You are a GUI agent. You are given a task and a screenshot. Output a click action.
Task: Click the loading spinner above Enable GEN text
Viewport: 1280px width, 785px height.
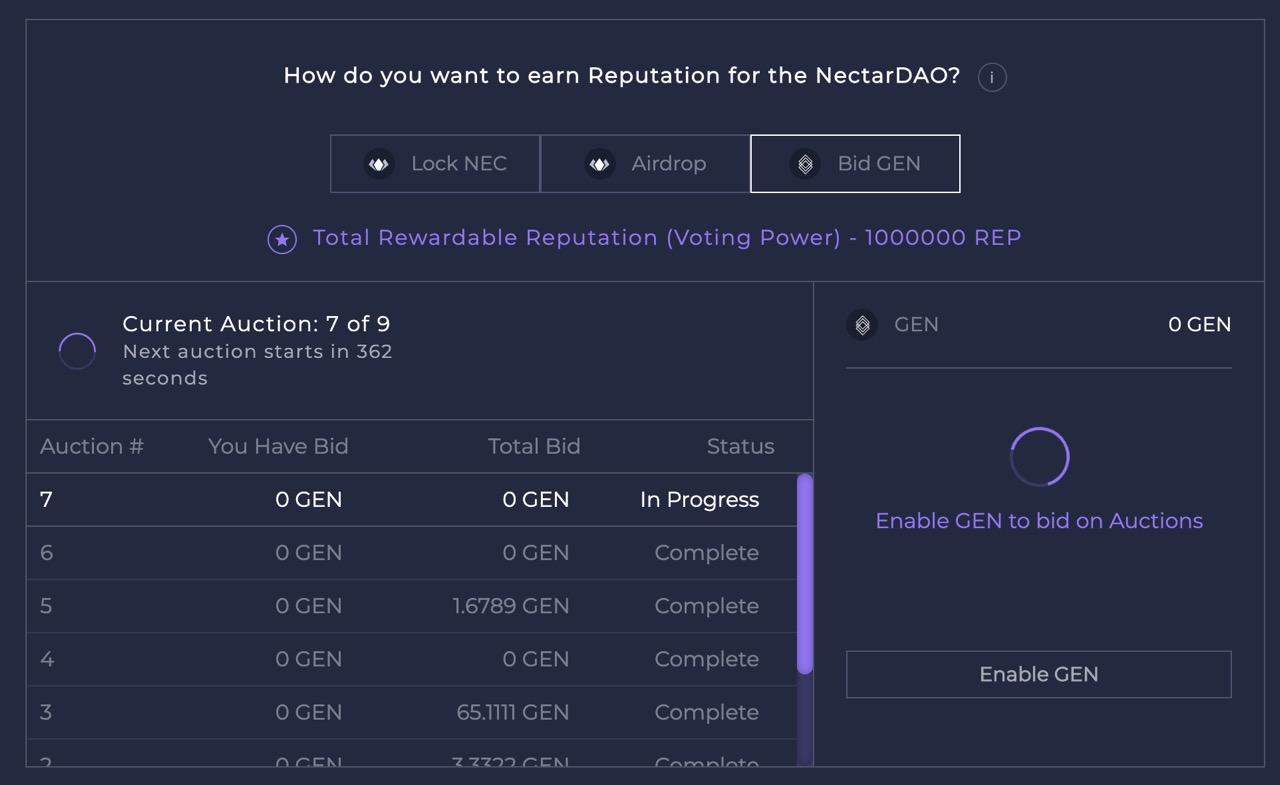tap(1039, 457)
